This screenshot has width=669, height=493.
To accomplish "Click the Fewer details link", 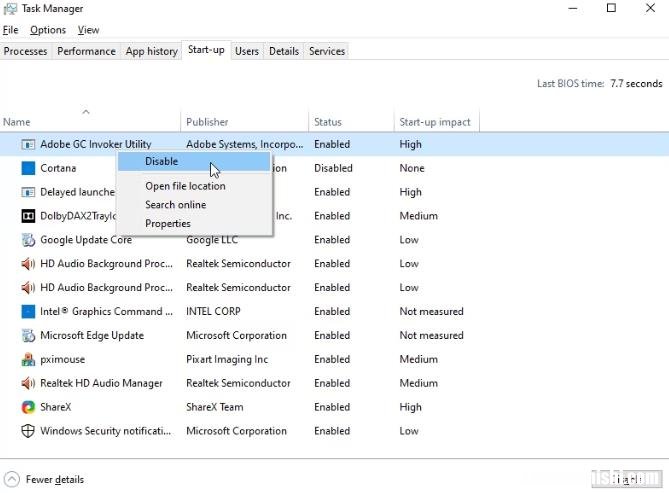I will click(55, 480).
